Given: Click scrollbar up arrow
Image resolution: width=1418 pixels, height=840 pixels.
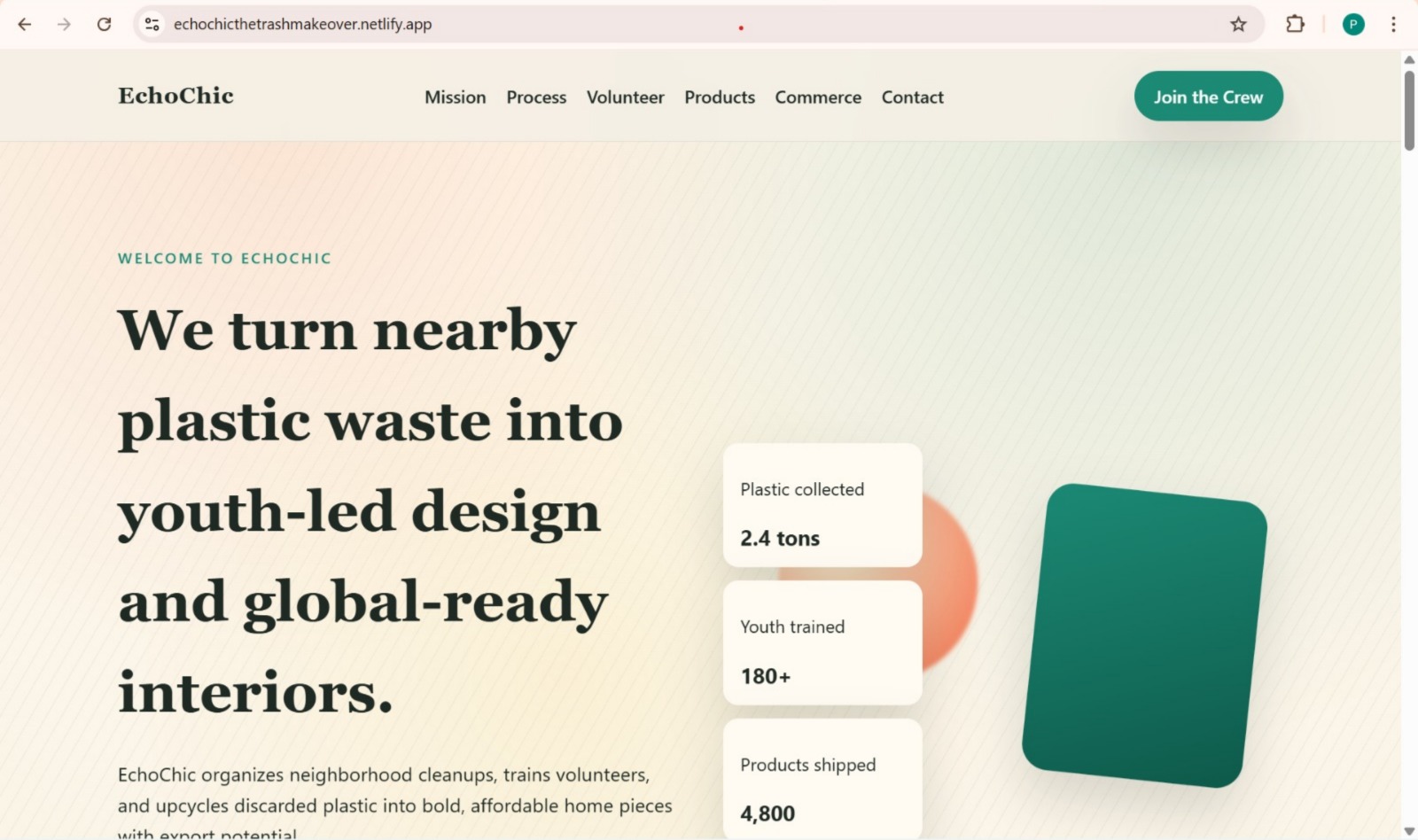Looking at the screenshot, I should tap(1409, 59).
